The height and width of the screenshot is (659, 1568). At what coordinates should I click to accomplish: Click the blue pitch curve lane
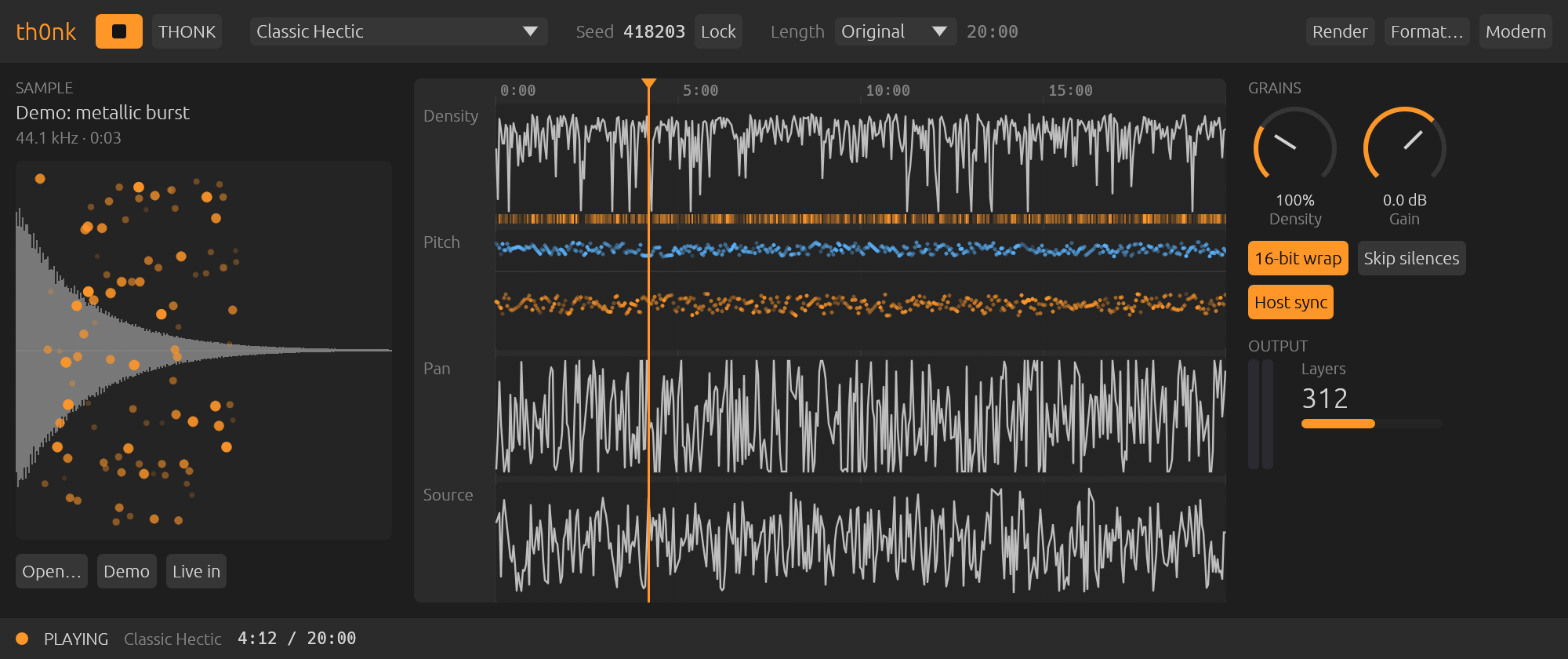coord(861,250)
